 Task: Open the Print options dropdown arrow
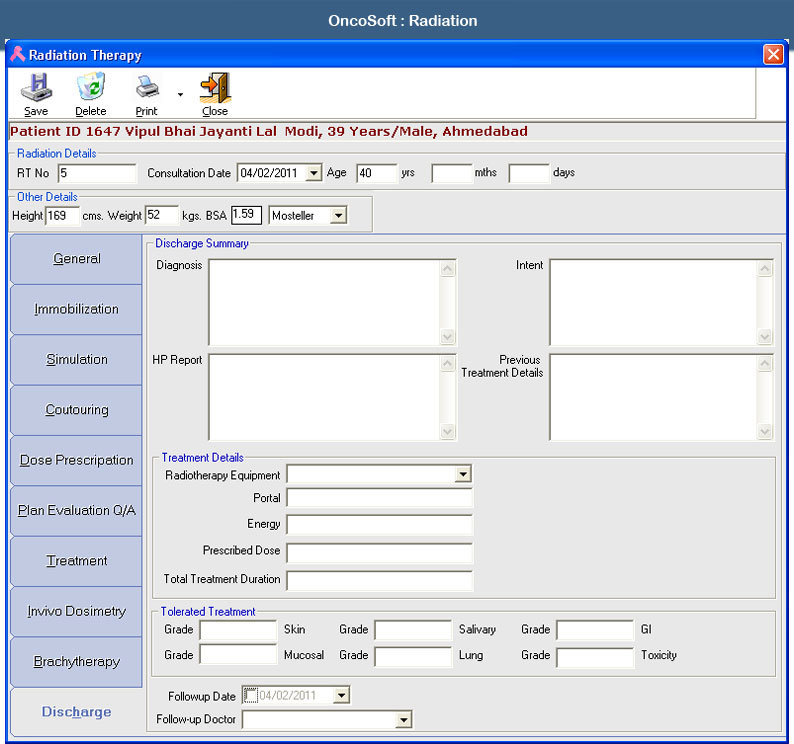180,94
